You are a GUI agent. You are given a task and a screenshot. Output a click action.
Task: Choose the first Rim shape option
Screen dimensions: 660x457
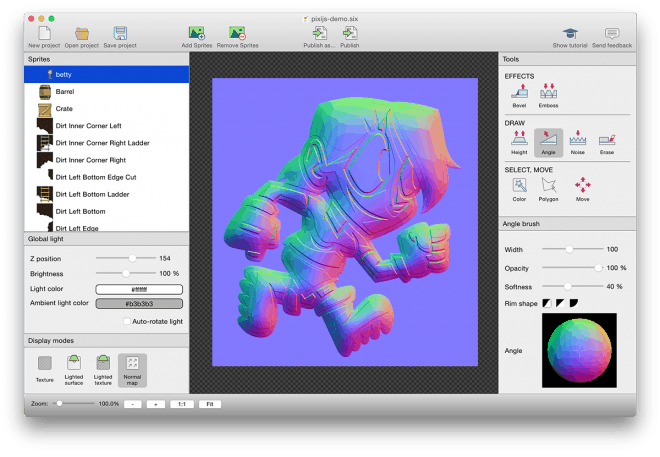[547, 303]
